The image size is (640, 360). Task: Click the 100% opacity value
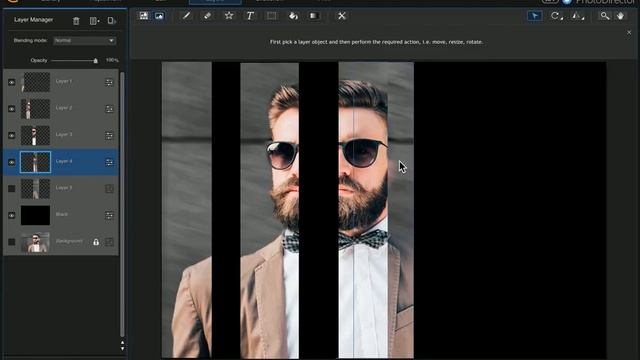pyautogui.click(x=112, y=60)
